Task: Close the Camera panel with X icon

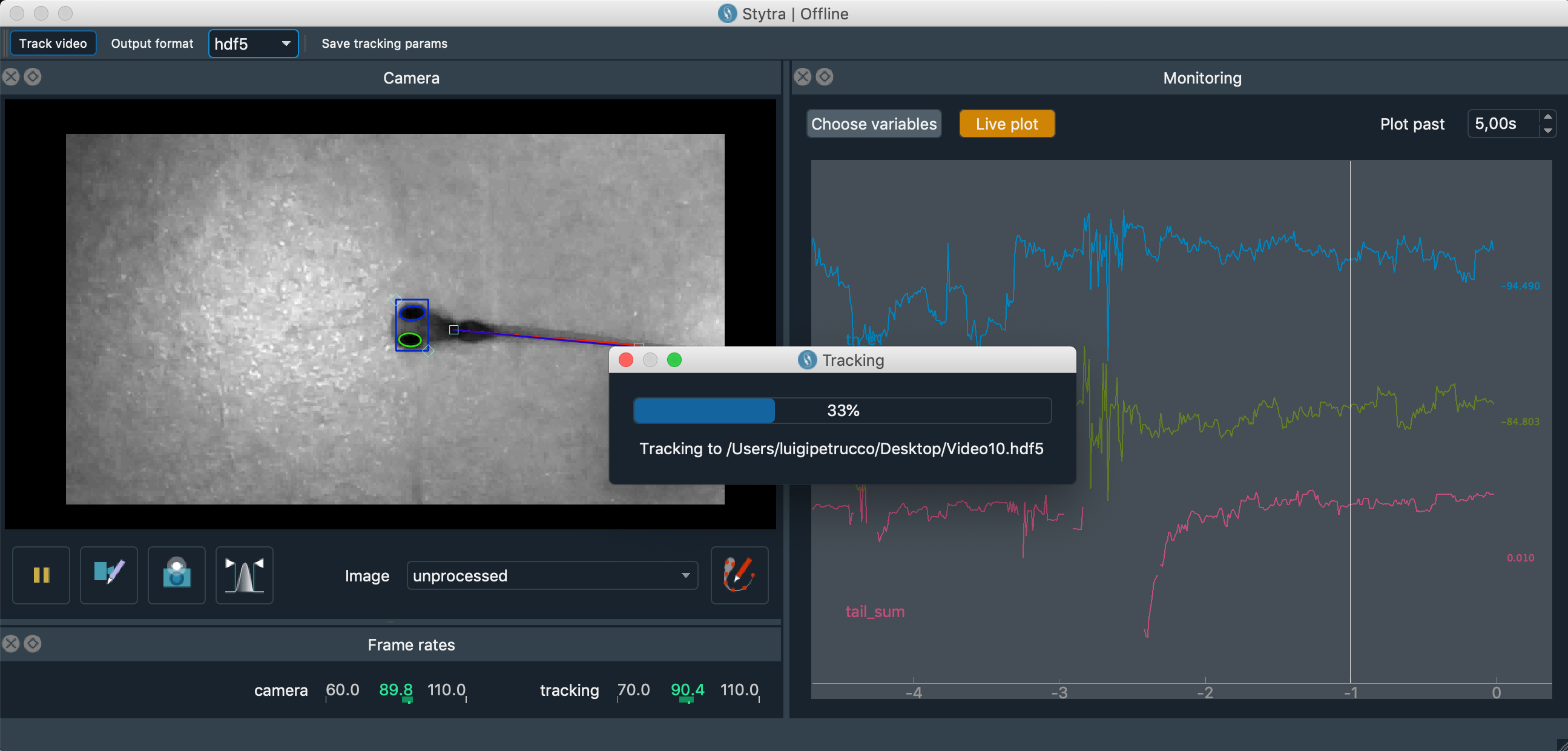Action: click(x=11, y=77)
